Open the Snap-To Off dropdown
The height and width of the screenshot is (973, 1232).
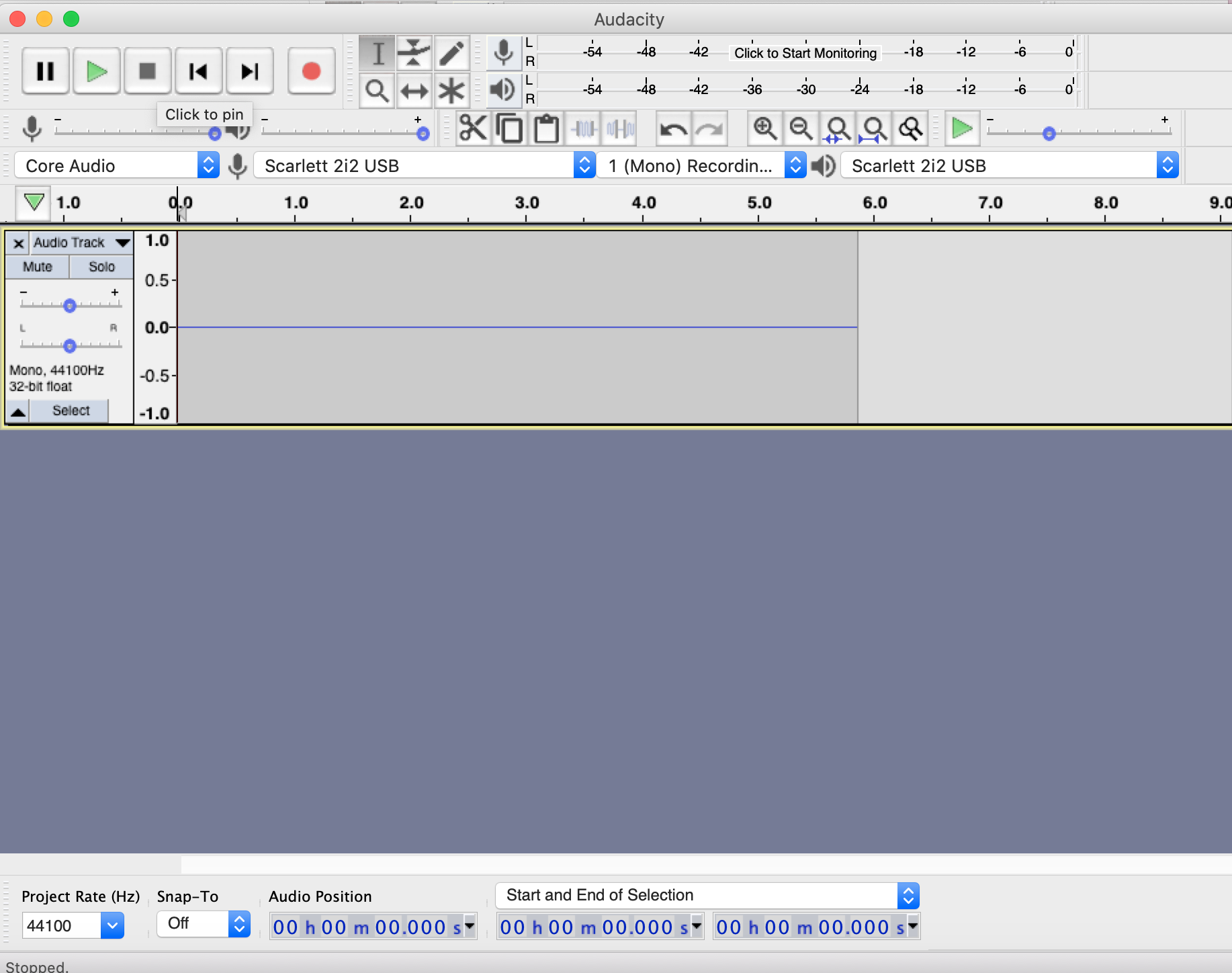click(x=204, y=923)
